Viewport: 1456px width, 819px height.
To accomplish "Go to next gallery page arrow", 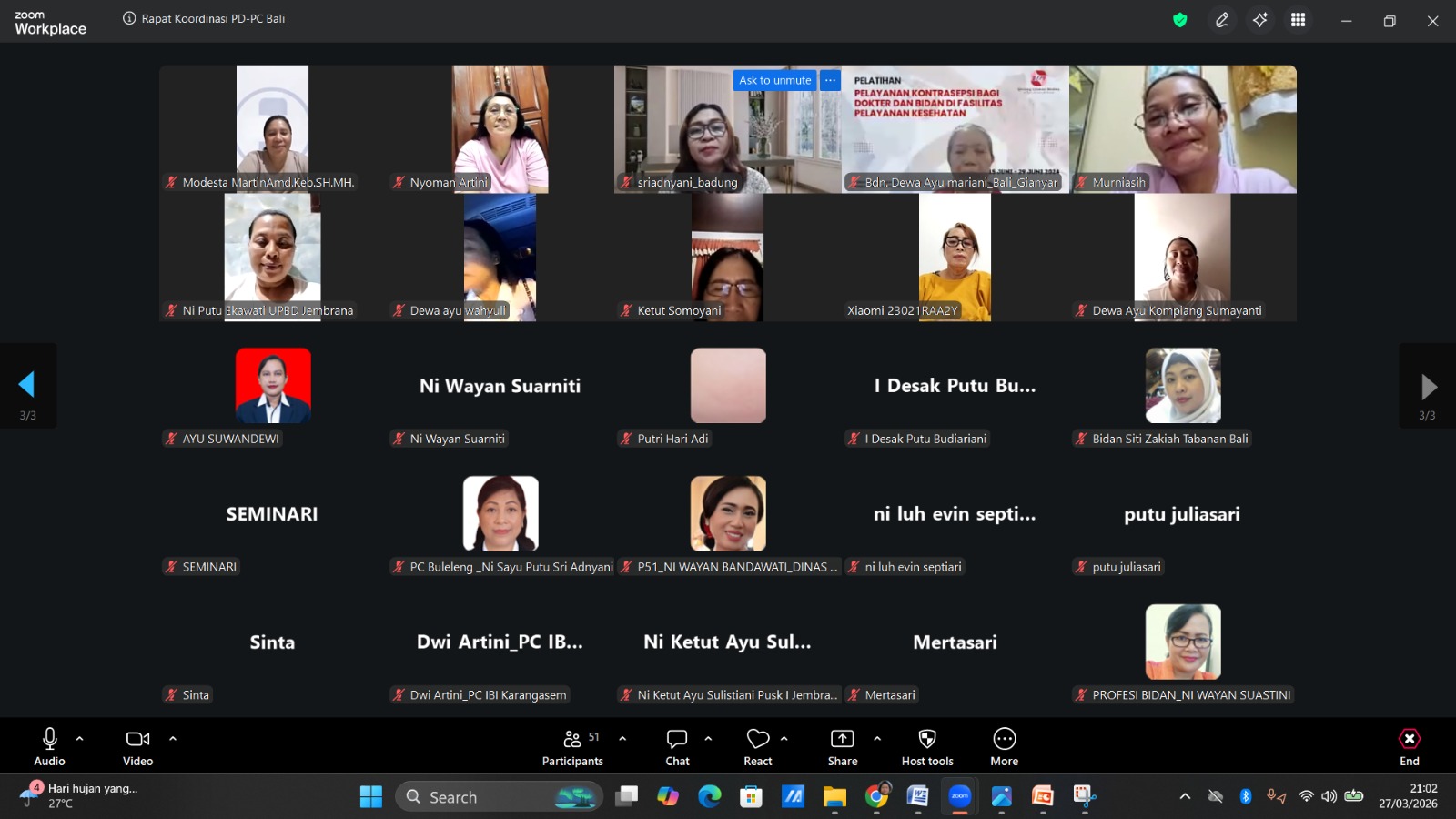I will (1428, 387).
